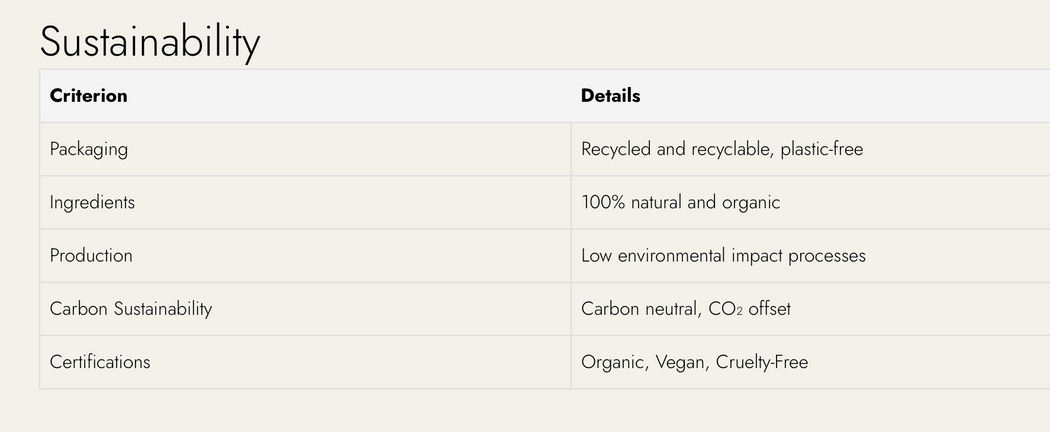Viewport: 1050px width, 432px height.
Task: Click 'Organic, Vegan, Cruelty-Free' cell
Action: tap(694, 361)
